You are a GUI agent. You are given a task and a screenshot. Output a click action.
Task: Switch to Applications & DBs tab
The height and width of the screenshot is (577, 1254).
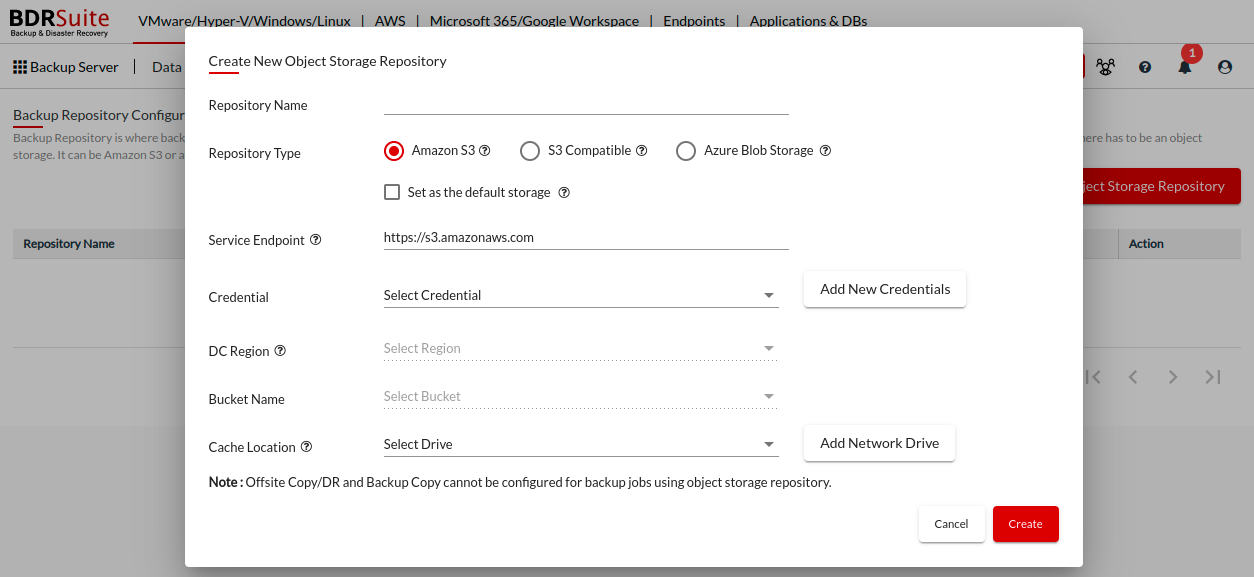point(808,21)
